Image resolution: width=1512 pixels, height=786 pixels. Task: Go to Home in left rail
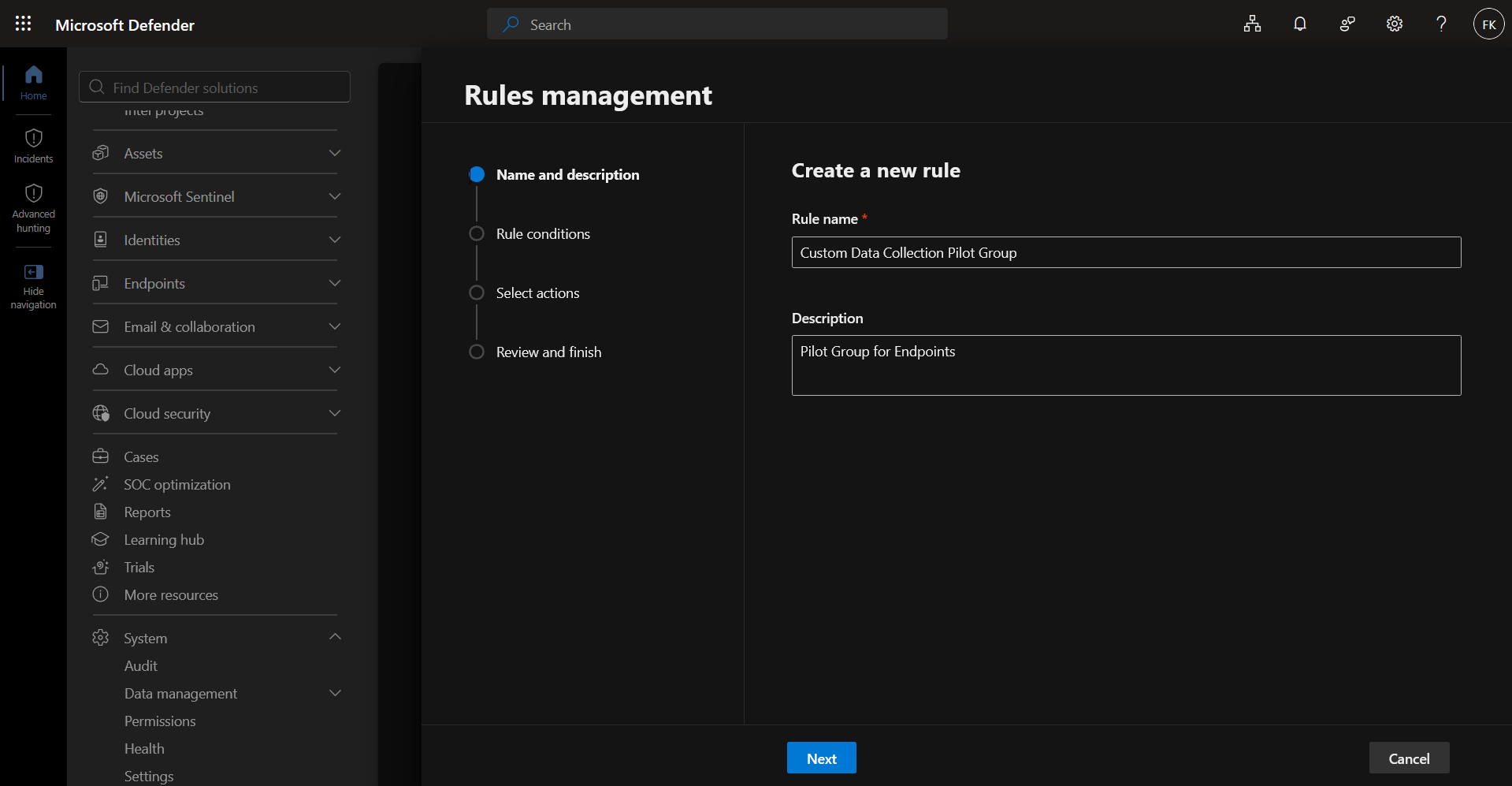(33, 83)
